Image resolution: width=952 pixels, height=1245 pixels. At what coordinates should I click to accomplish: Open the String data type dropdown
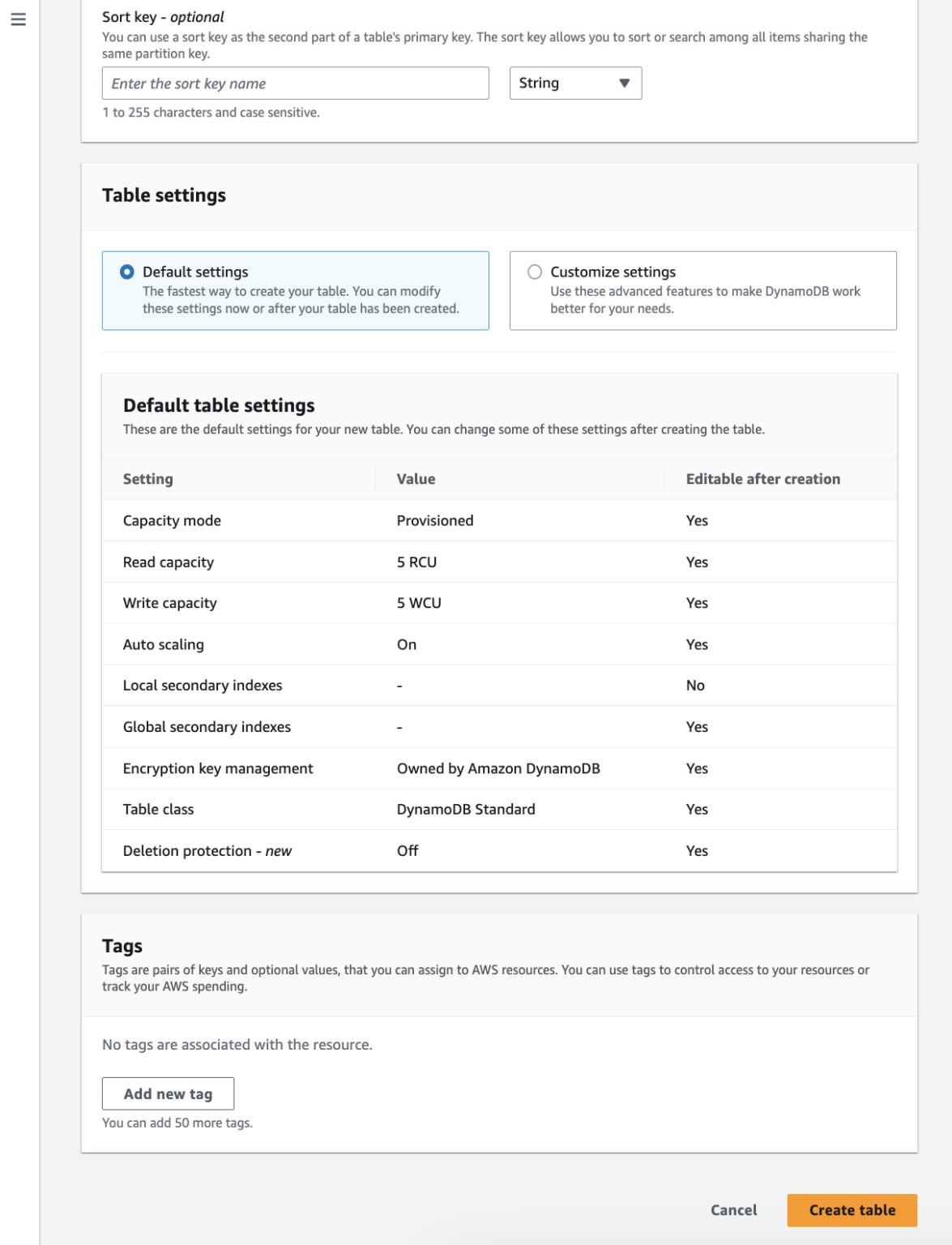pos(574,83)
